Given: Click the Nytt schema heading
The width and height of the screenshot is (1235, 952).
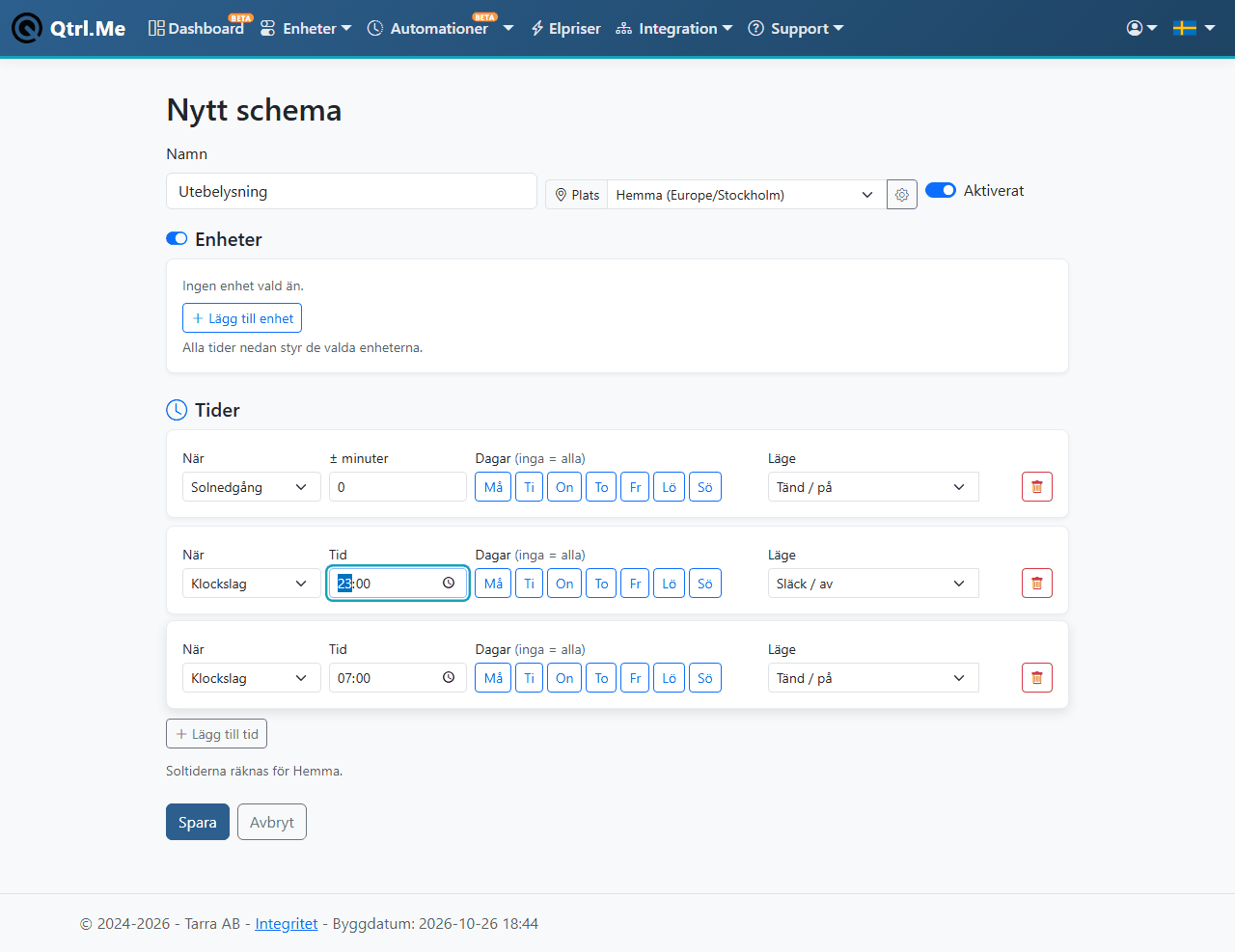Looking at the screenshot, I should click(254, 110).
